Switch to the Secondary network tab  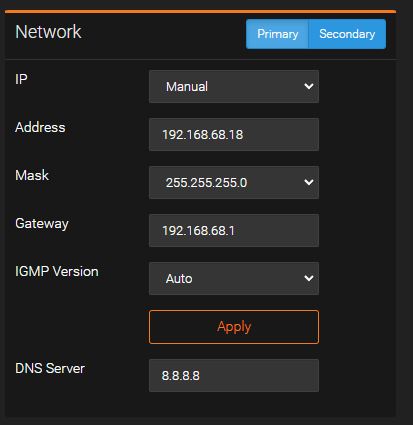coord(347,34)
